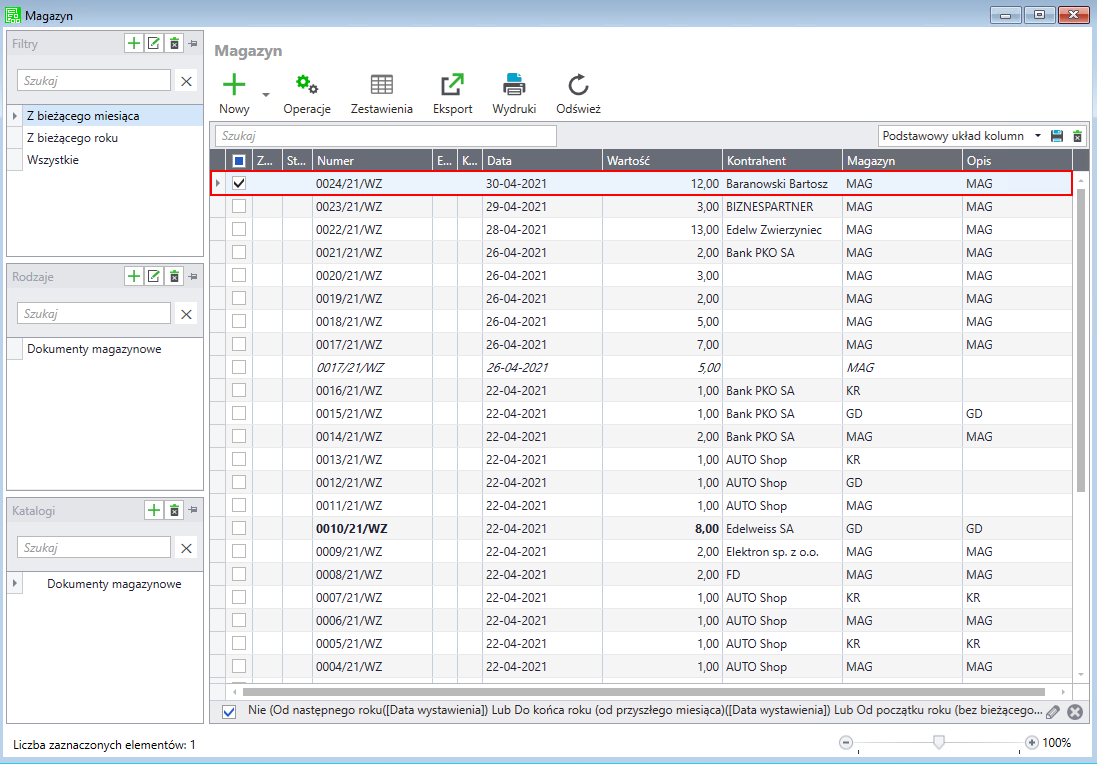
Task: Click the green Nowy plus icon
Action: pos(233,85)
